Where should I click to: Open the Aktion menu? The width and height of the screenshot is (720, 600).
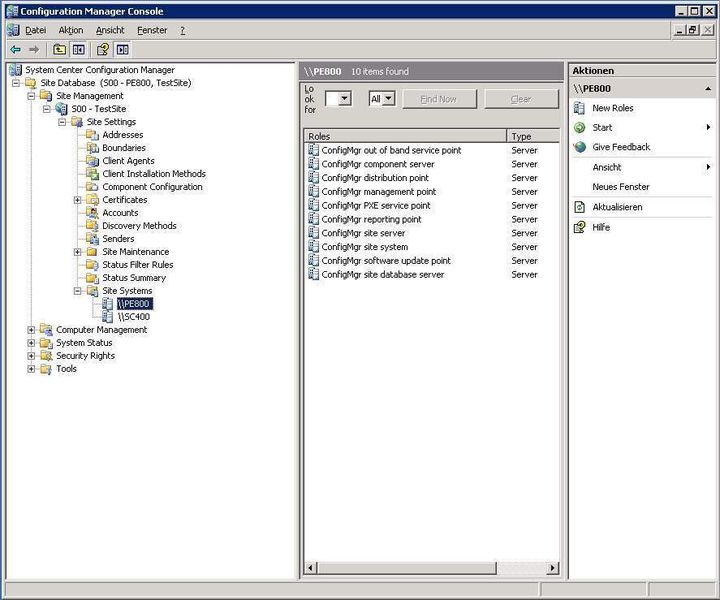click(71, 31)
